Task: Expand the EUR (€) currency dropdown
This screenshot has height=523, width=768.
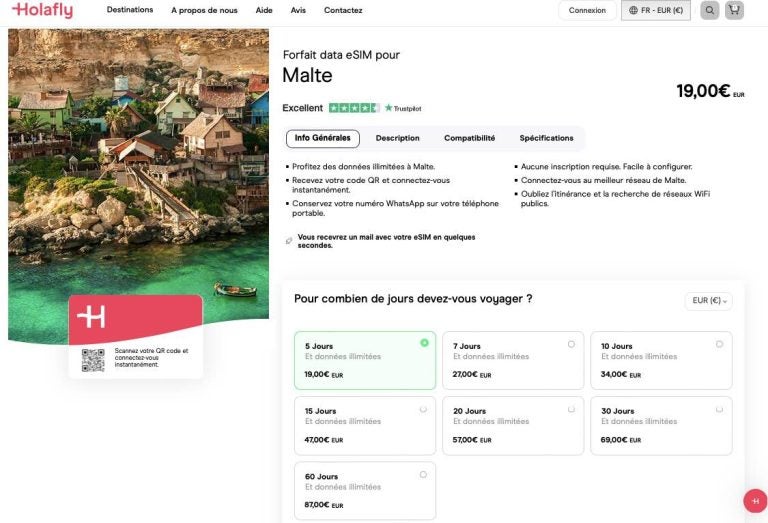Action: 709,301
